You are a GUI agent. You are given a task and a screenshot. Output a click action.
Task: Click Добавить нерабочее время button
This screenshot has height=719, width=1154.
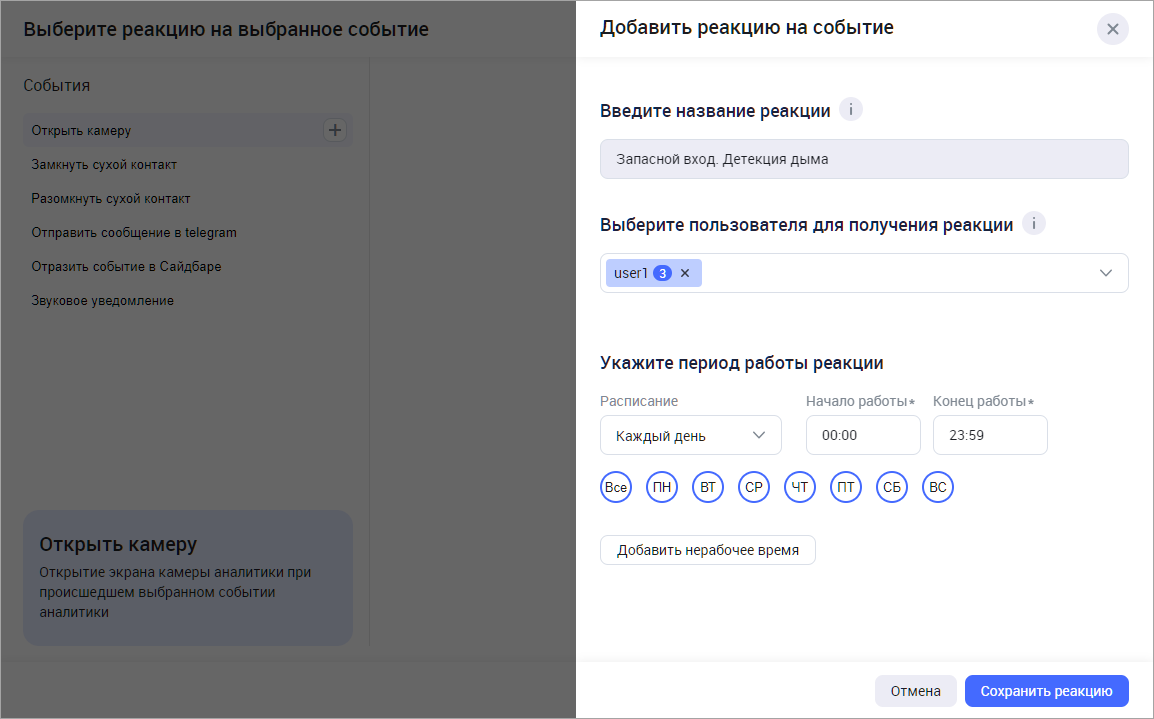(x=707, y=550)
